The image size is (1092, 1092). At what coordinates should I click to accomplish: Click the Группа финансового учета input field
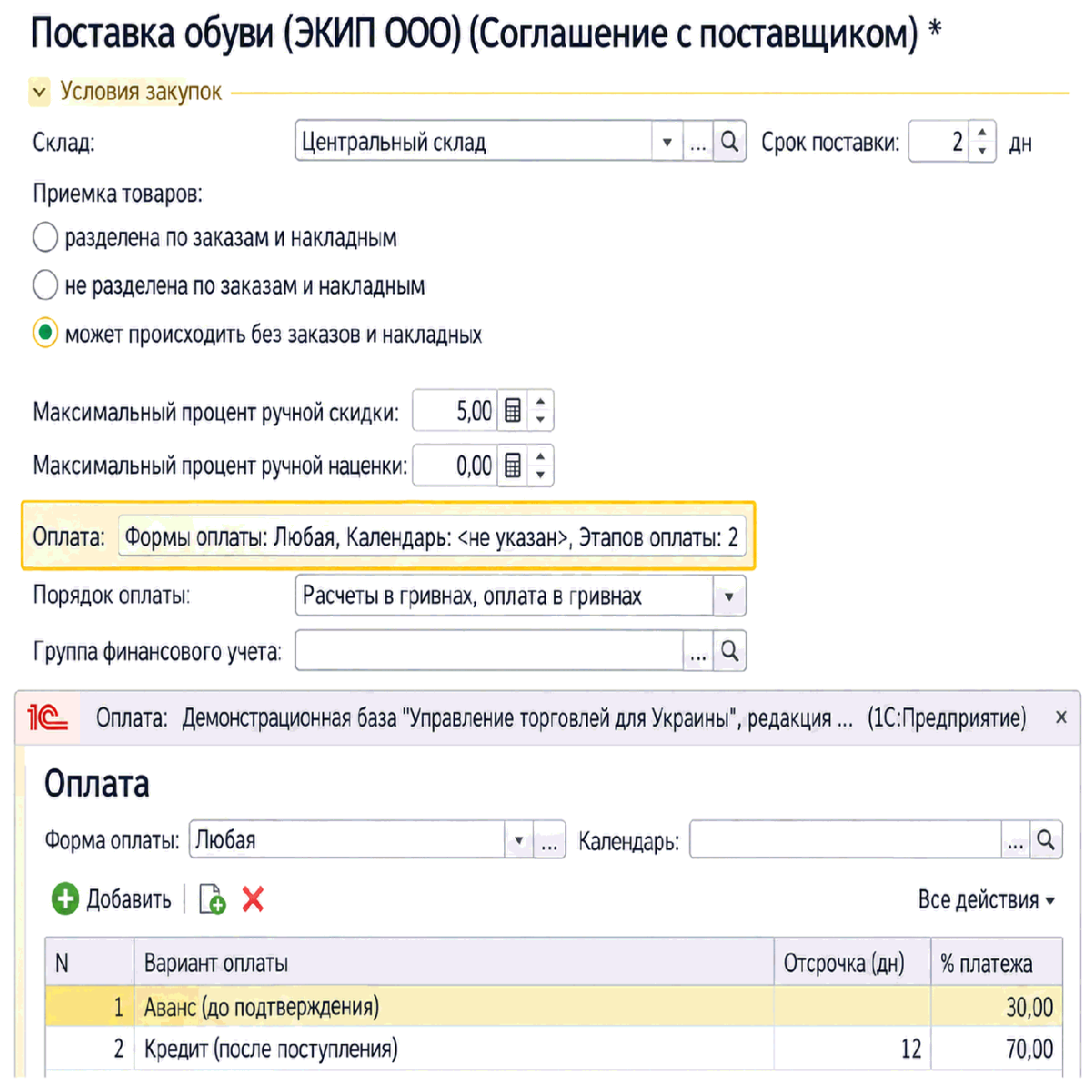(x=490, y=652)
